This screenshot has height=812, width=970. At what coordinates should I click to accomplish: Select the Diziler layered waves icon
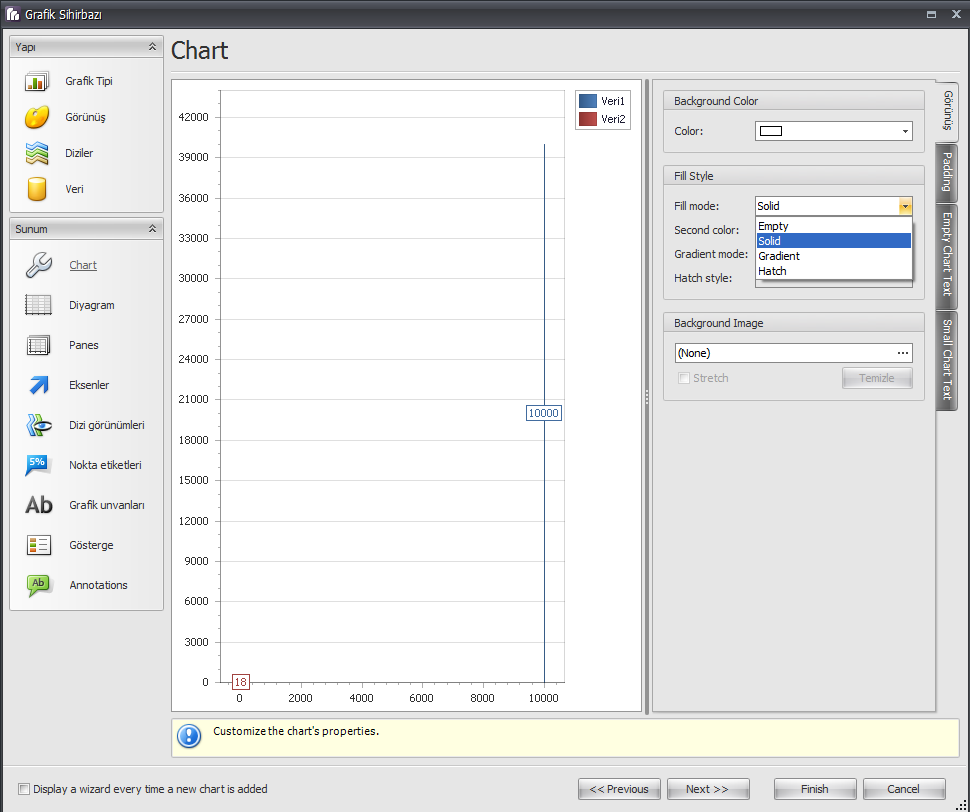point(36,153)
